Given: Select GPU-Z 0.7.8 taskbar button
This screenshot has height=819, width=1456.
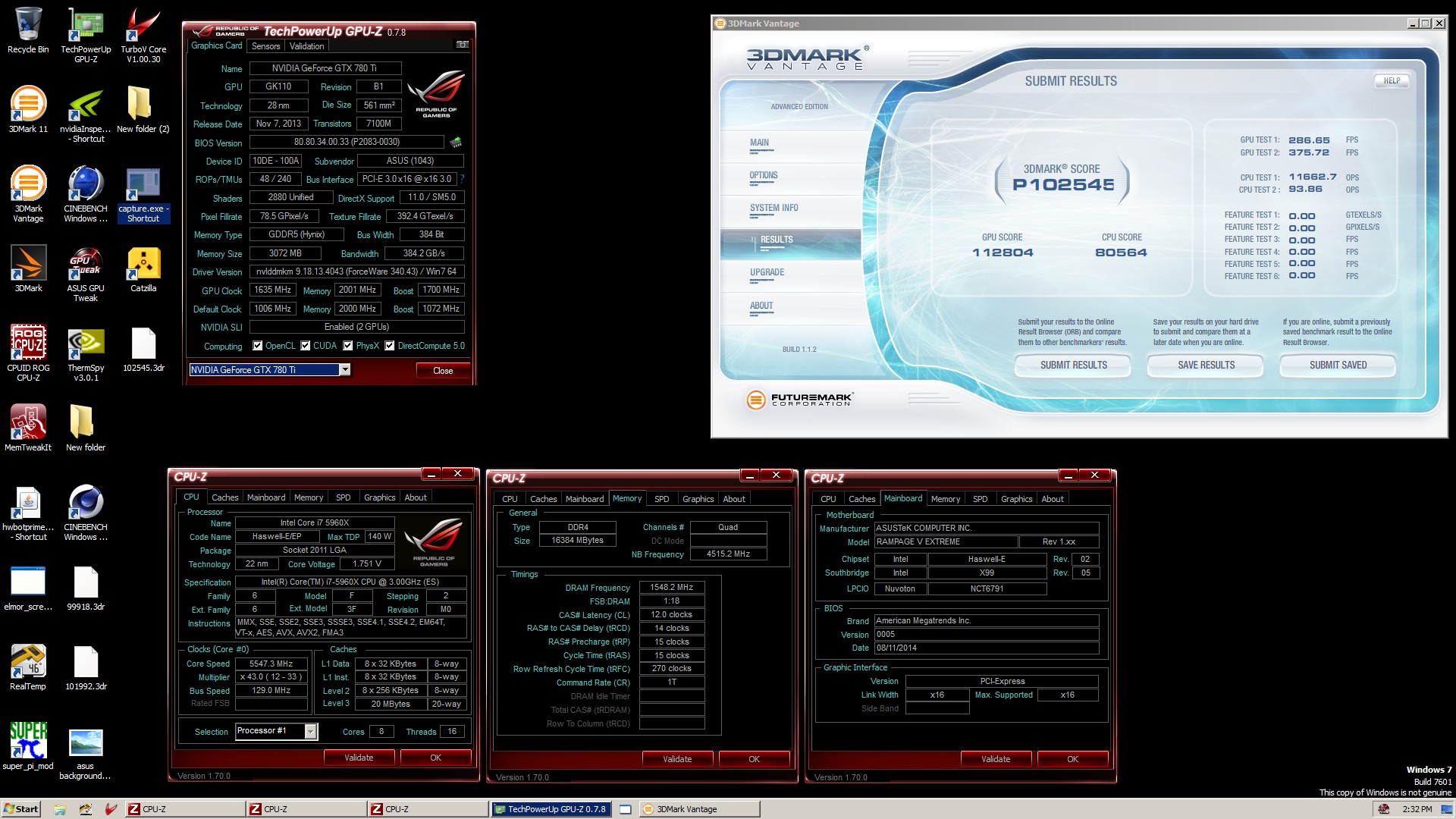Looking at the screenshot, I should 551,809.
